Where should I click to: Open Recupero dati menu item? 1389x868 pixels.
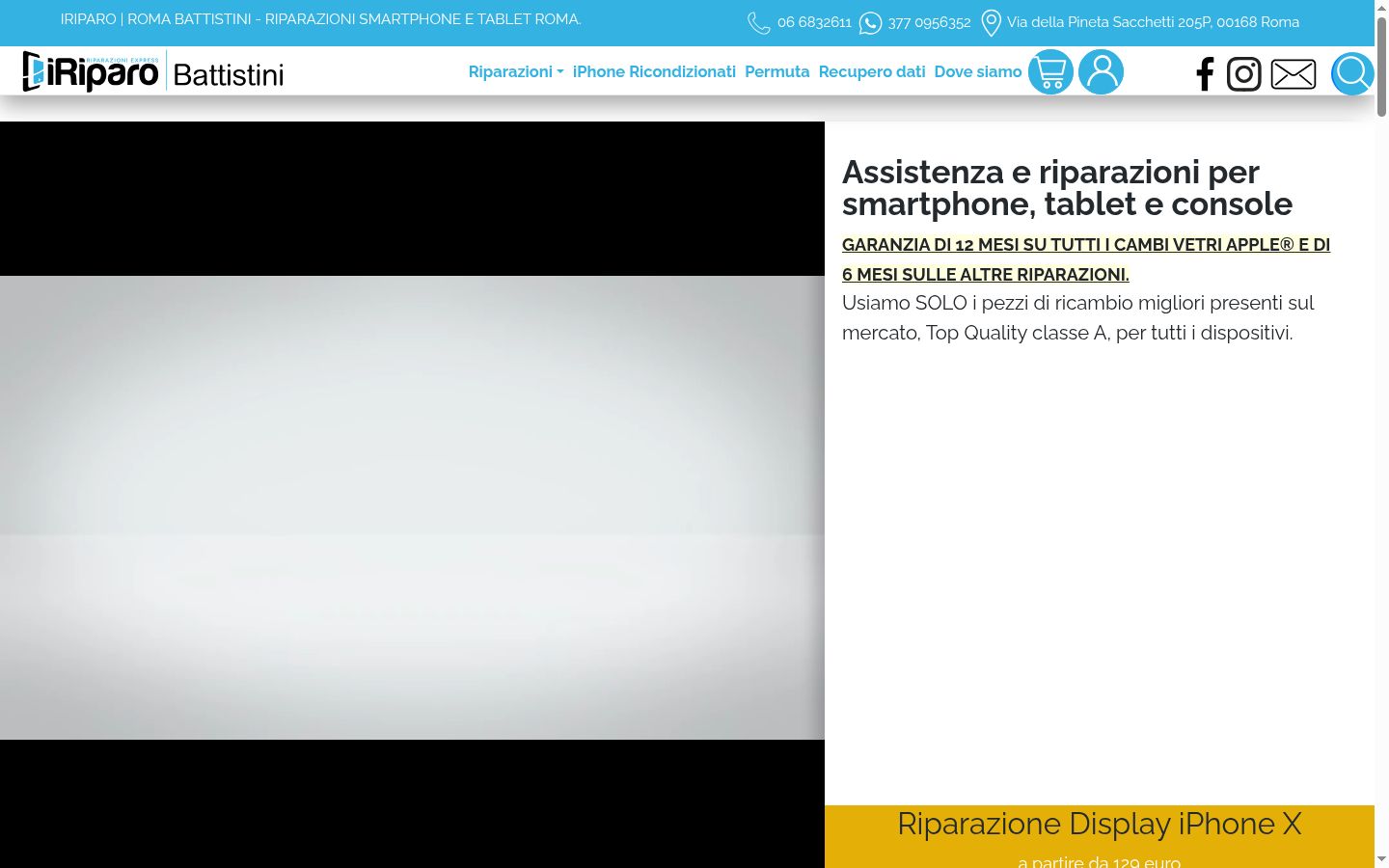click(872, 71)
